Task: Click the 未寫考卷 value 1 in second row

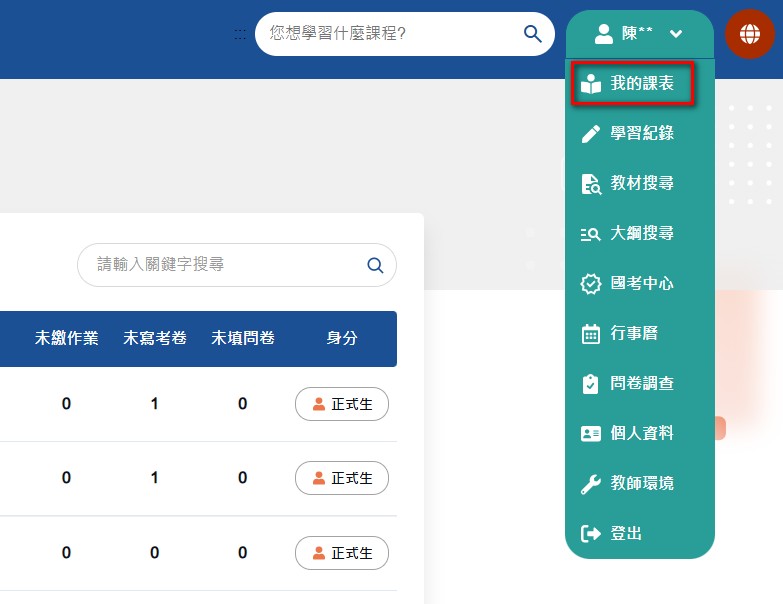Action: (155, 478)
